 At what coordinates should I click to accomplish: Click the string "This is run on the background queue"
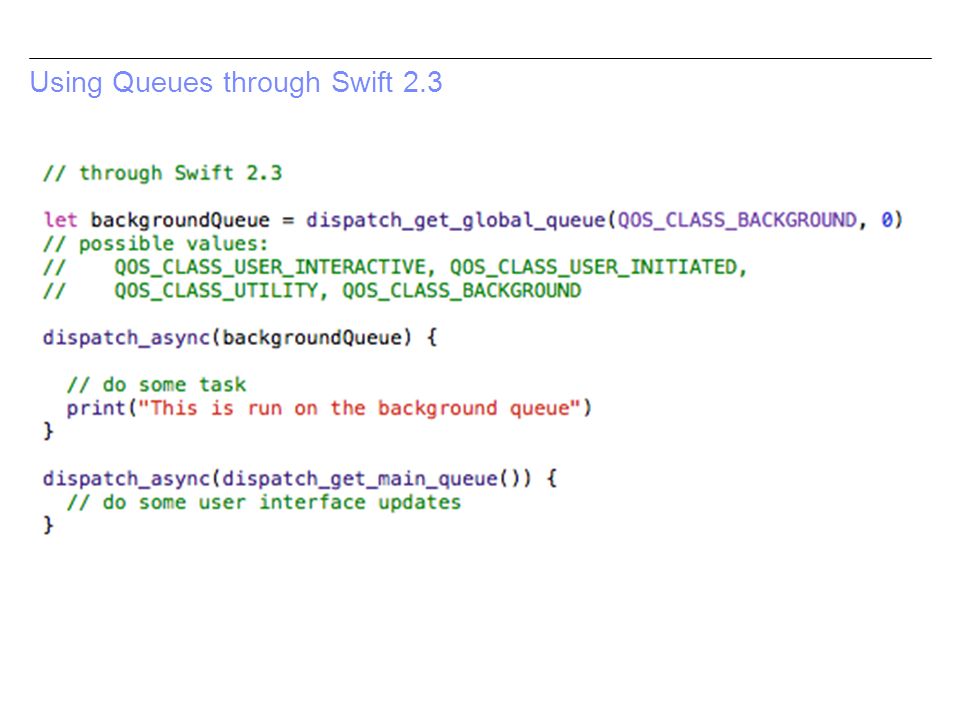(359, 408)
